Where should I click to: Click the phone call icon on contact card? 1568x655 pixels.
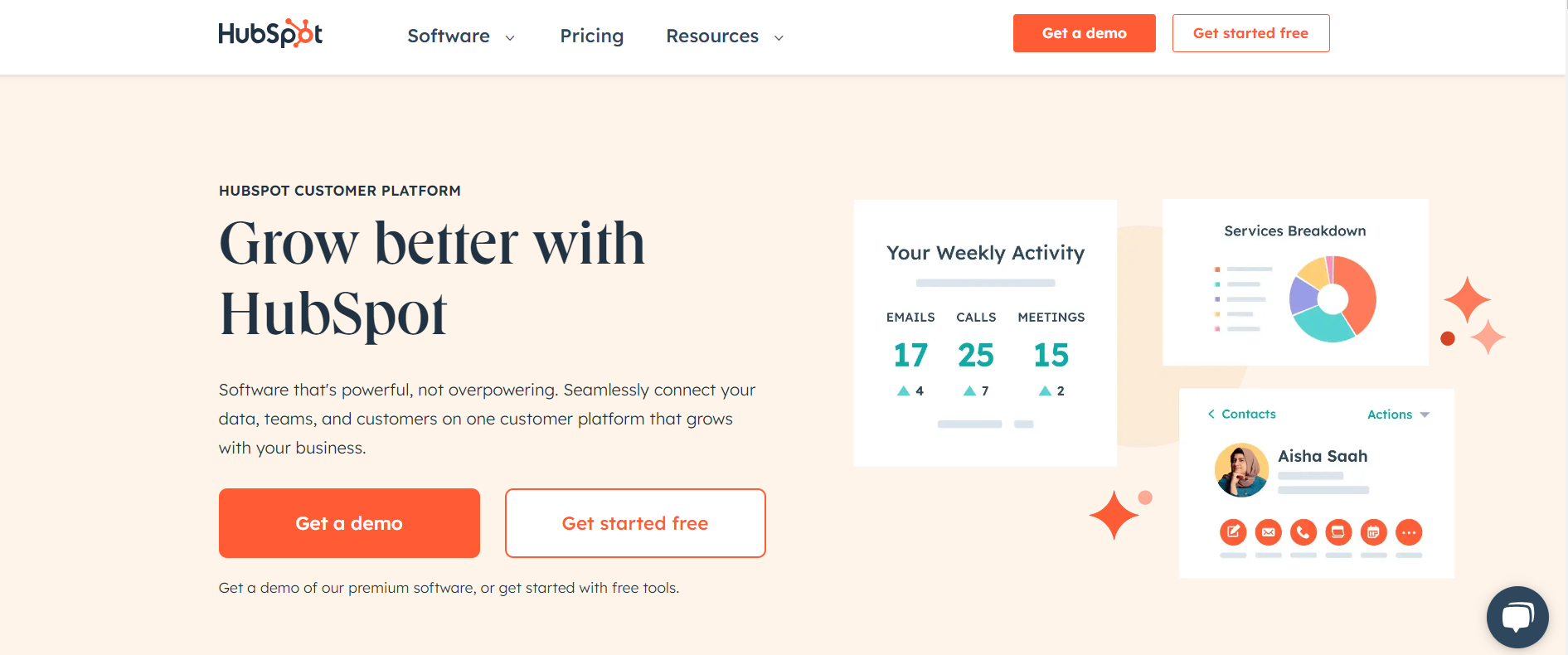point(1303,532)
